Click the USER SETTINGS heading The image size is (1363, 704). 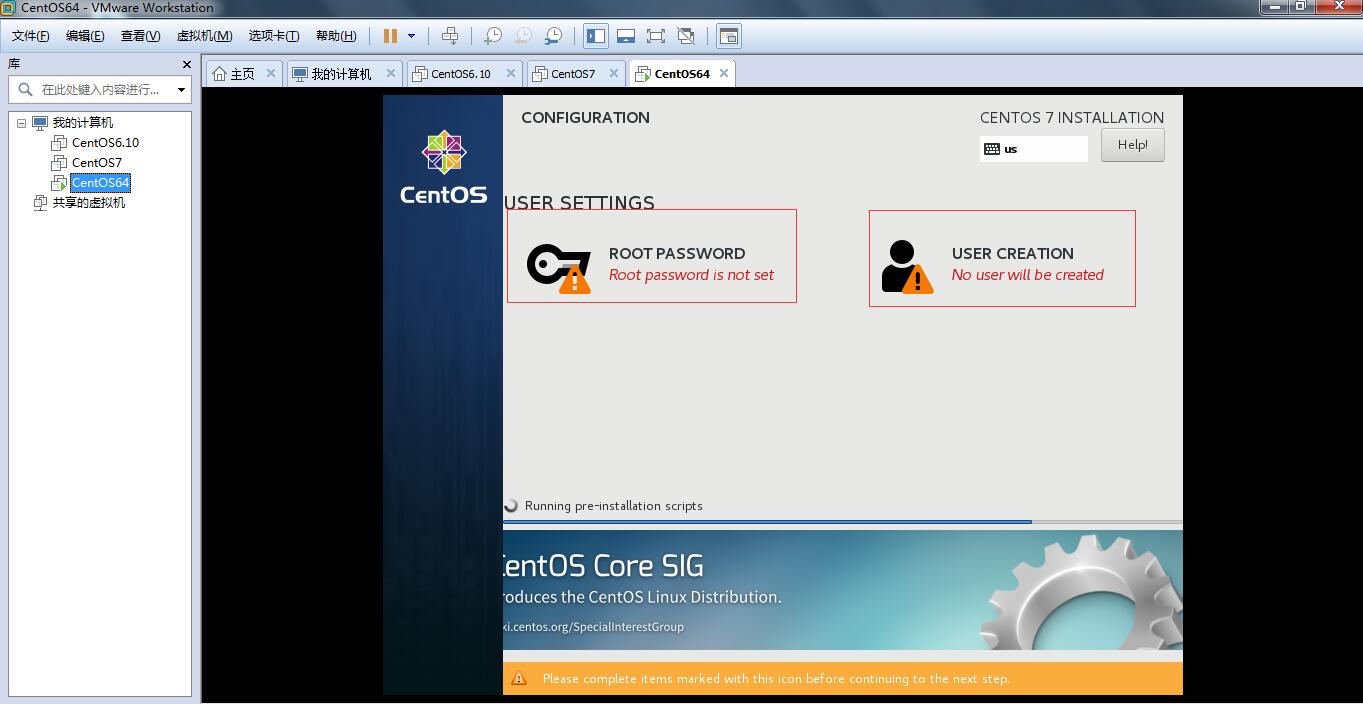click(580, 203)
